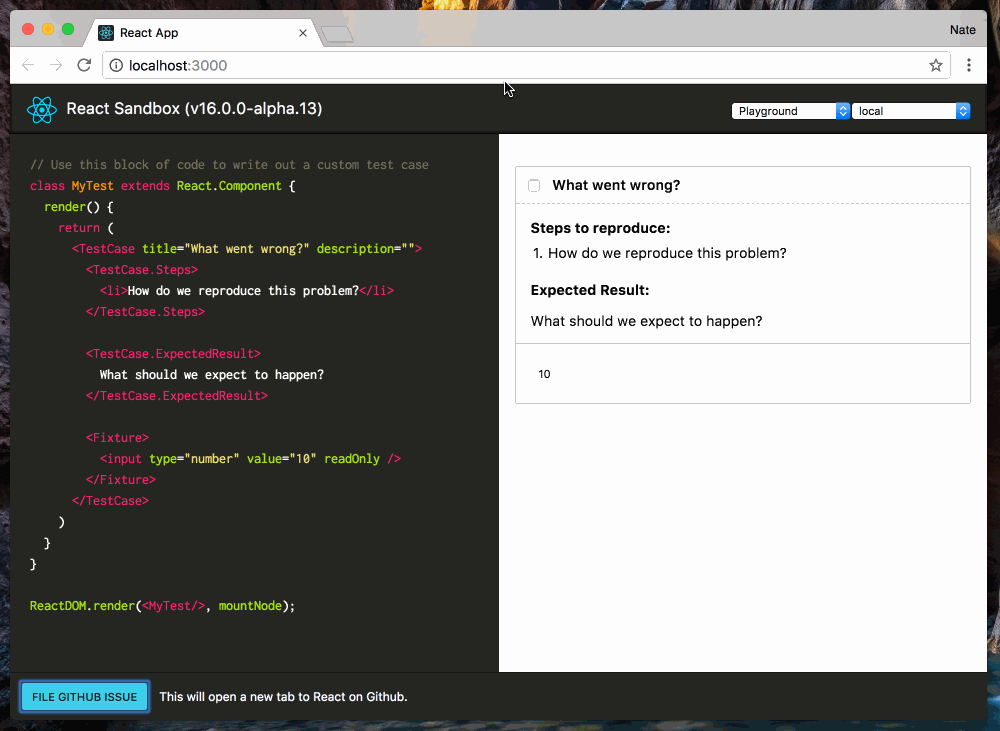
Task: Click the opening <TestCase.ExpectedResult> tag
Action: point(173,353)
